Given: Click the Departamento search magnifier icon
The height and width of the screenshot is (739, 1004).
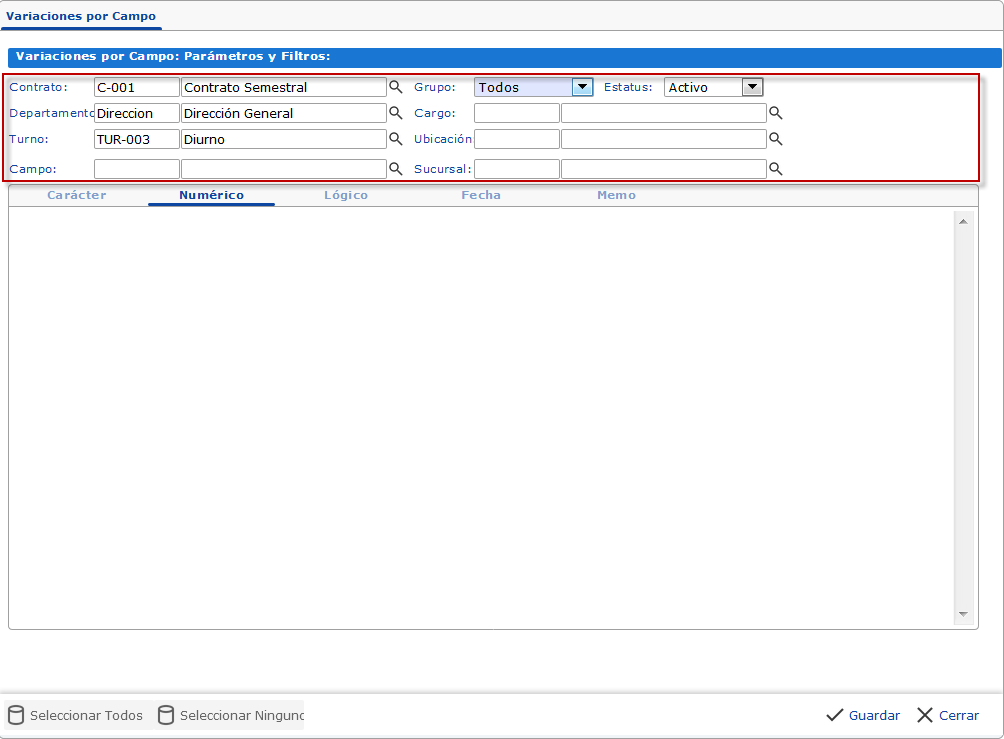Looking at the screenshot, I should click(395, 113).
